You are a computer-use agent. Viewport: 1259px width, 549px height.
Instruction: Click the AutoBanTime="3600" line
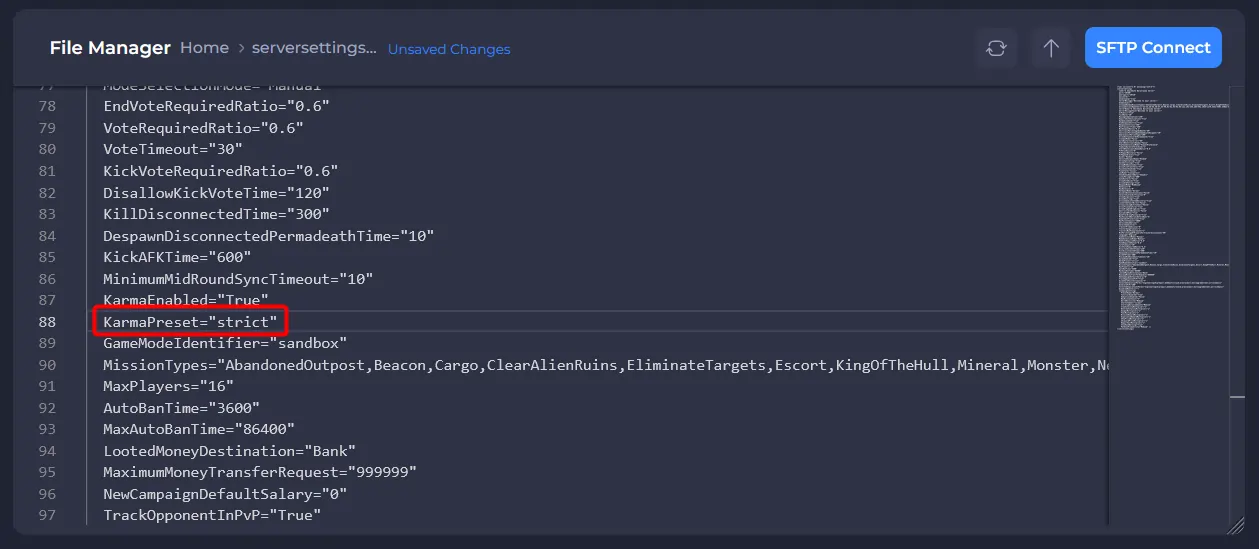[181, 408]
